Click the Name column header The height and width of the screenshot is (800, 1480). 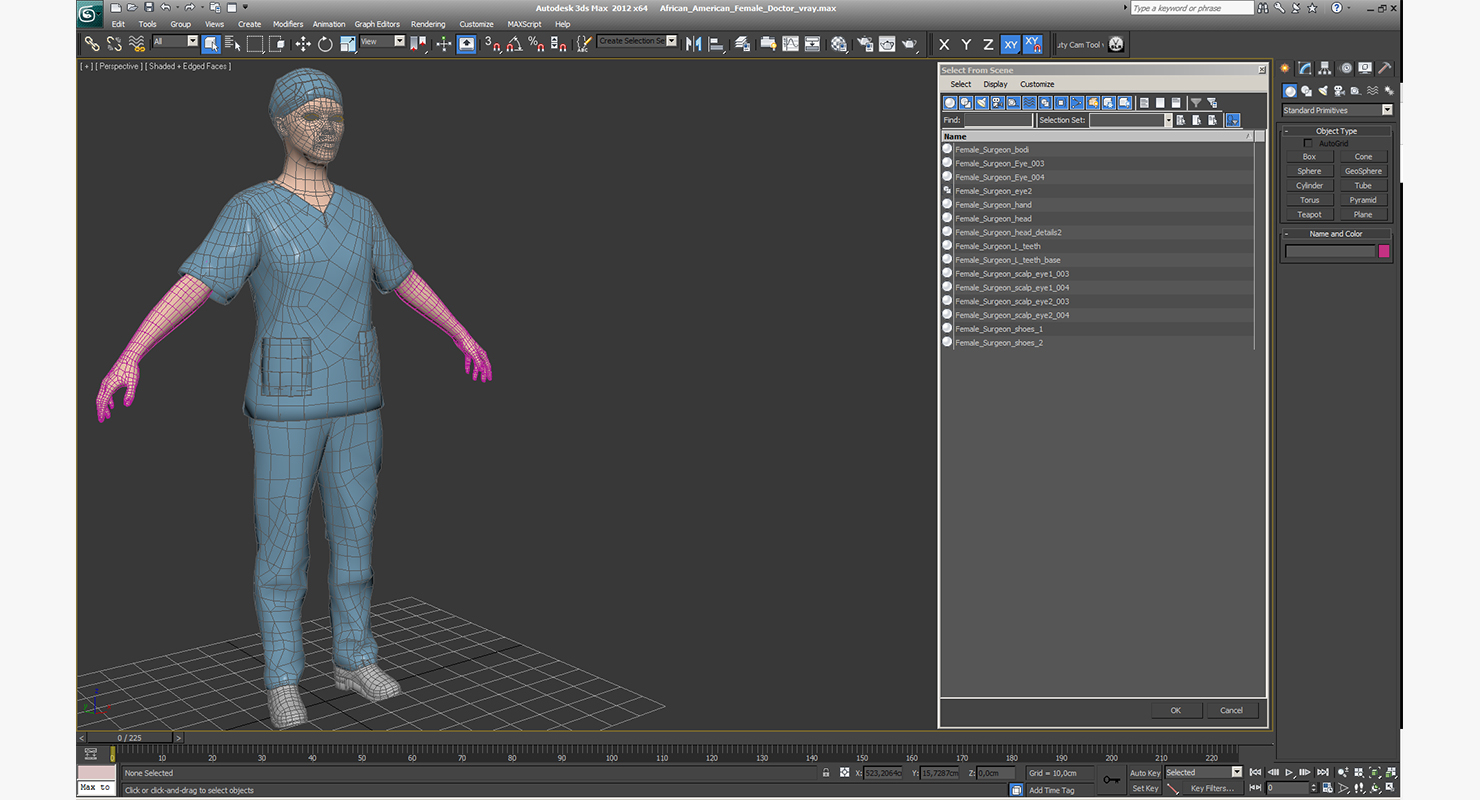pyautogui.click(x=1097, y=136)
